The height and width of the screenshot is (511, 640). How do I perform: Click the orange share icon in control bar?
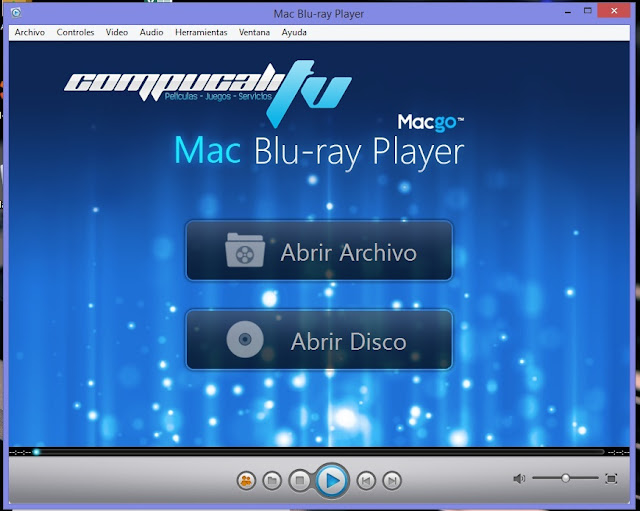click(246, 481)
